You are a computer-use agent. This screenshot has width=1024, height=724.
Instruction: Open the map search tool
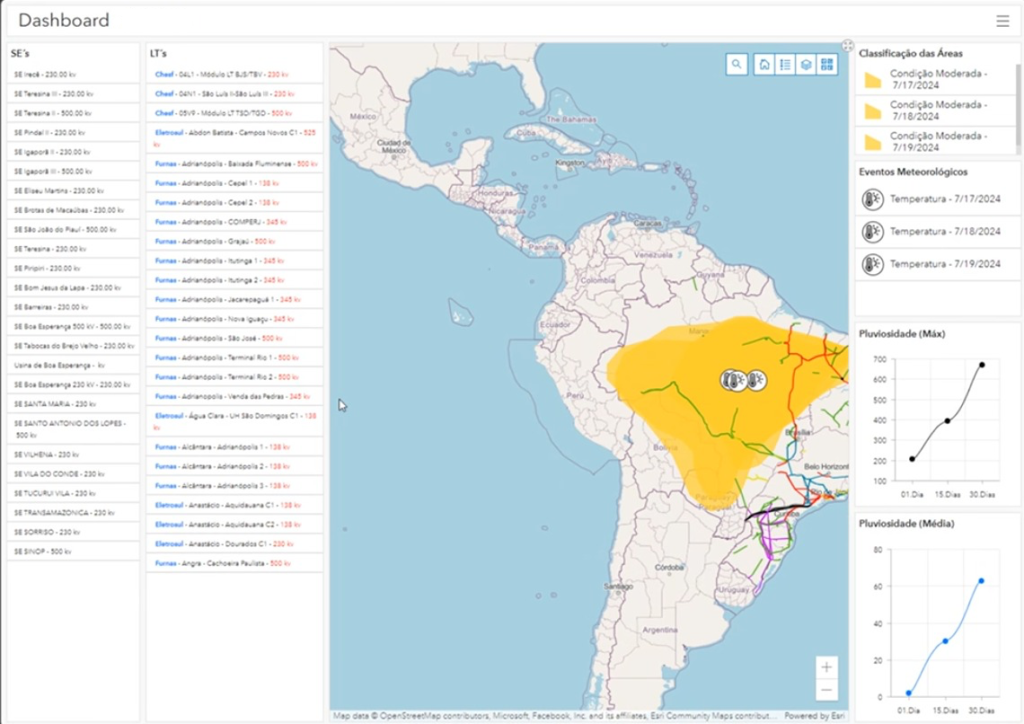[x=736, y=64]
